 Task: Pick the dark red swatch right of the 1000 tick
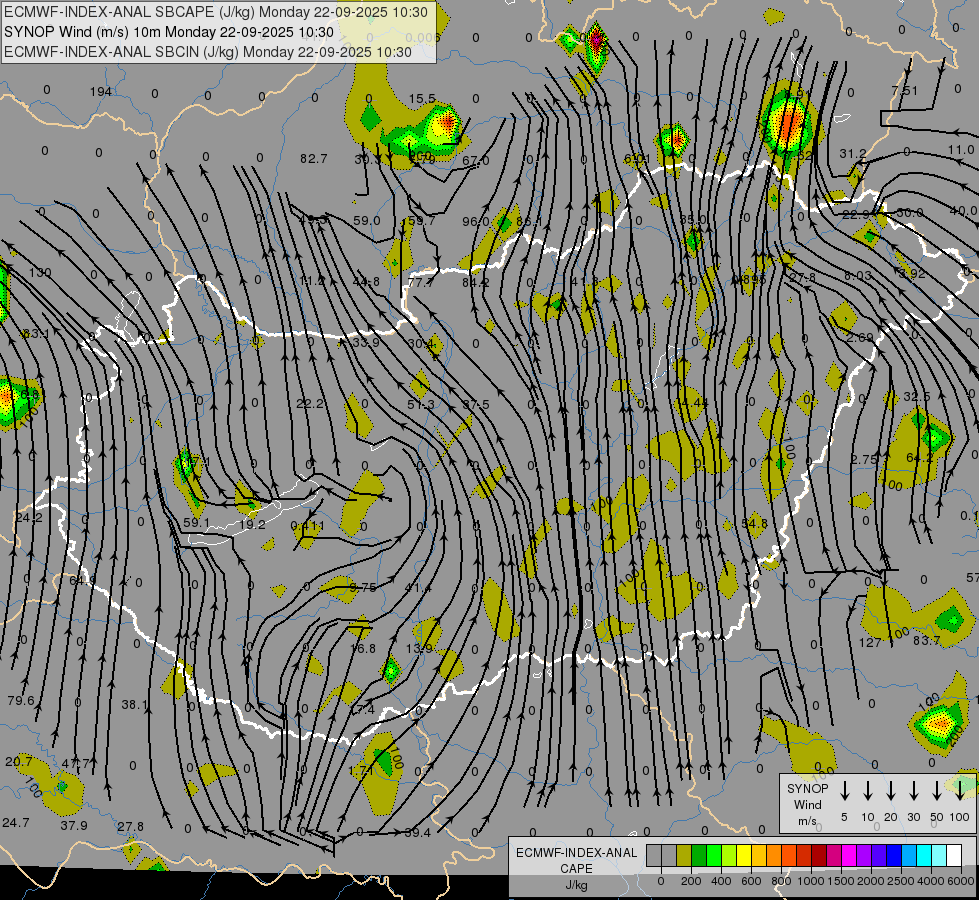819,856
